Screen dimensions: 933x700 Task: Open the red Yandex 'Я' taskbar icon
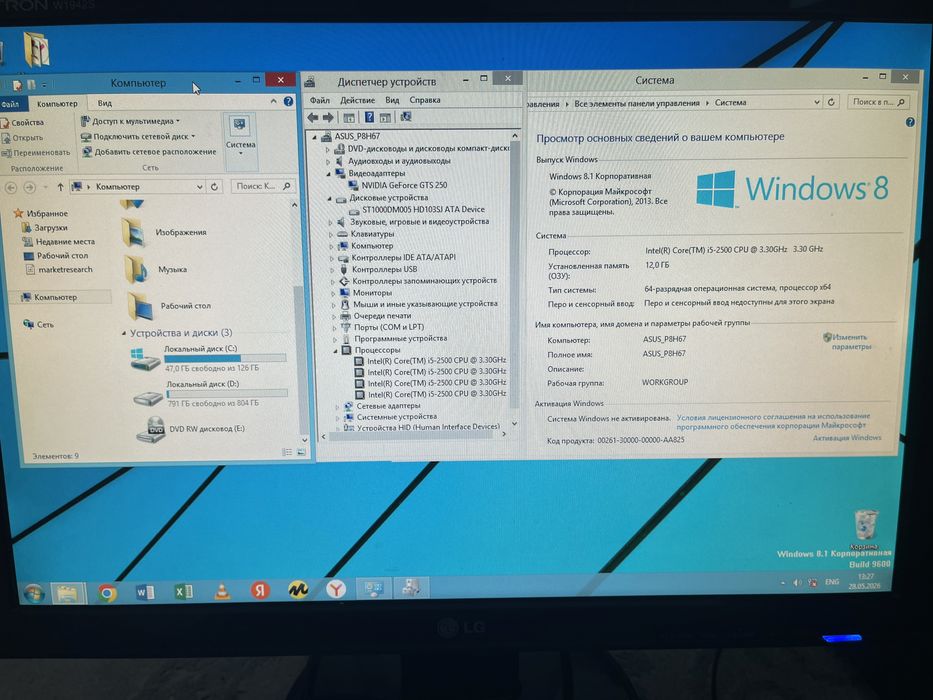260,590
